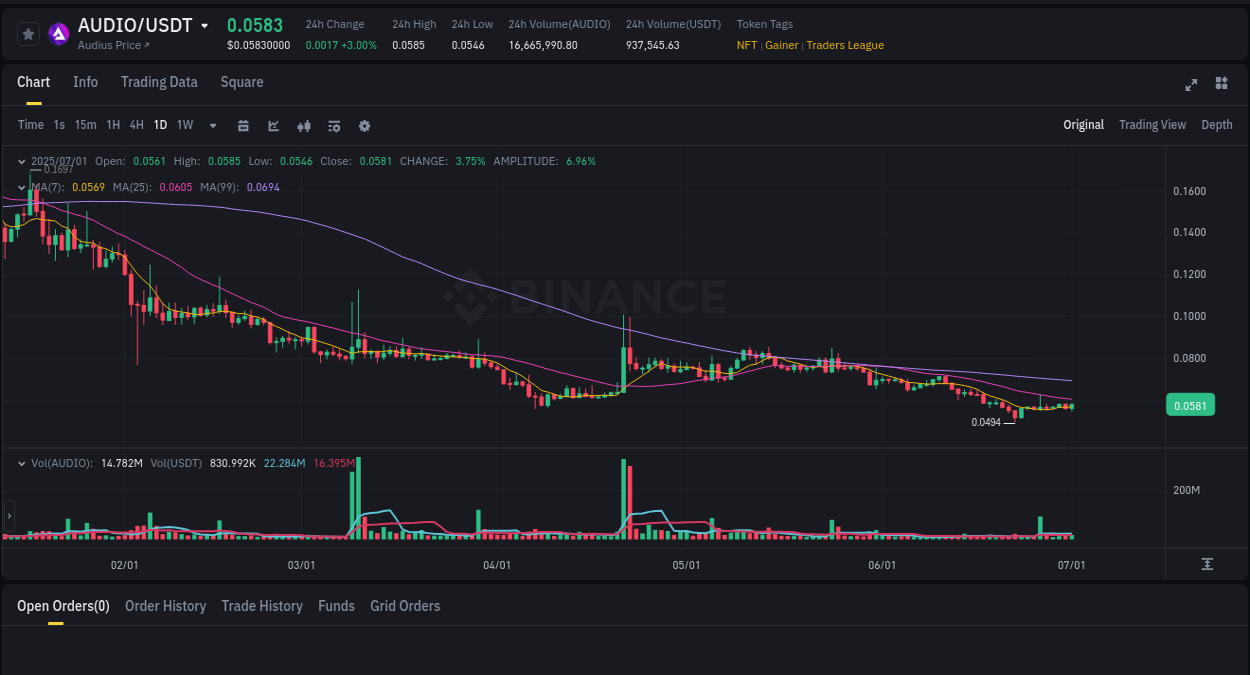This screenshot has width=1250, height=675.
Task: Open chart settings via the gear icon
Action: [x=364, y=125]
